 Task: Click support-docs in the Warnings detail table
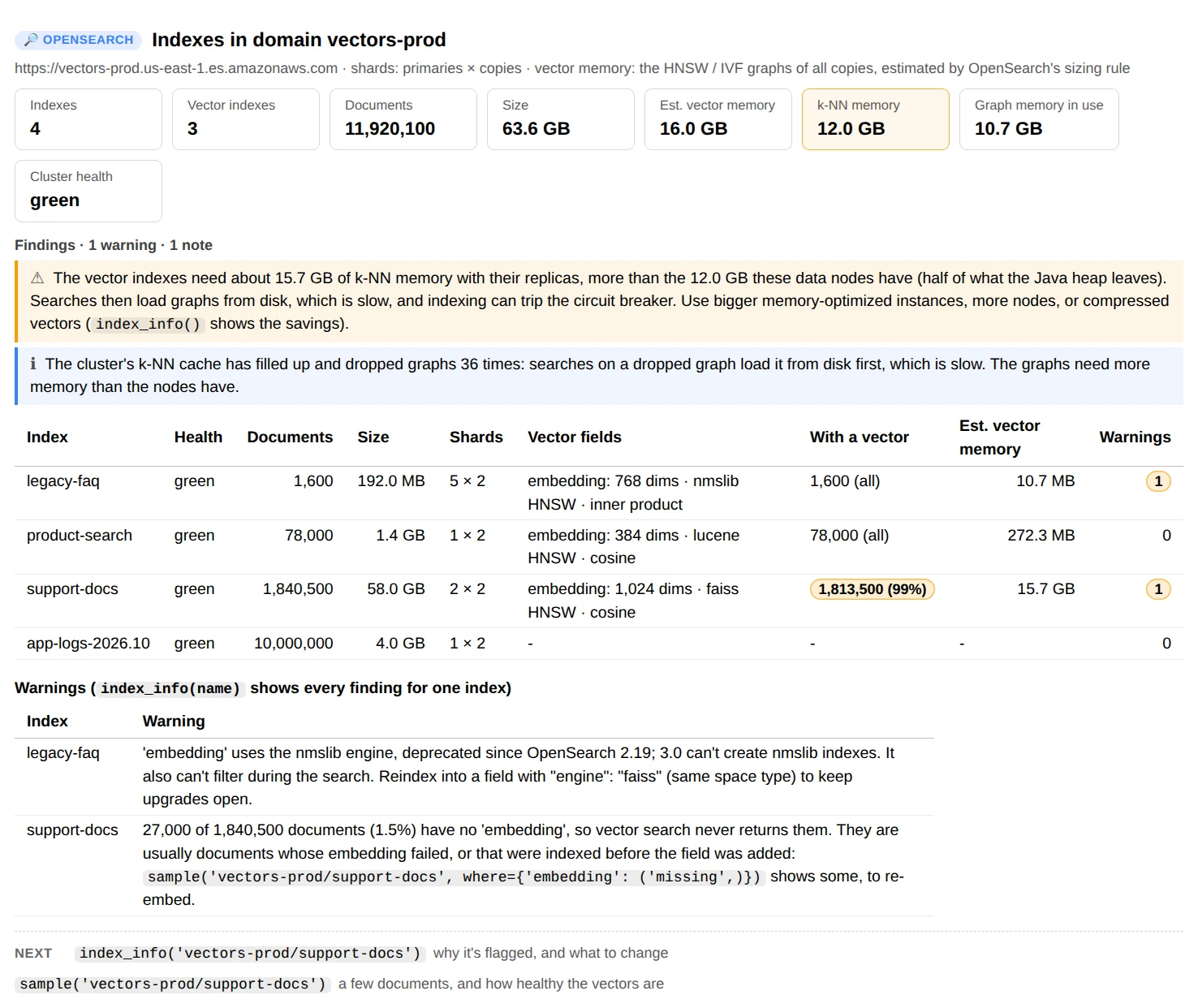click(x=72, y=830)
